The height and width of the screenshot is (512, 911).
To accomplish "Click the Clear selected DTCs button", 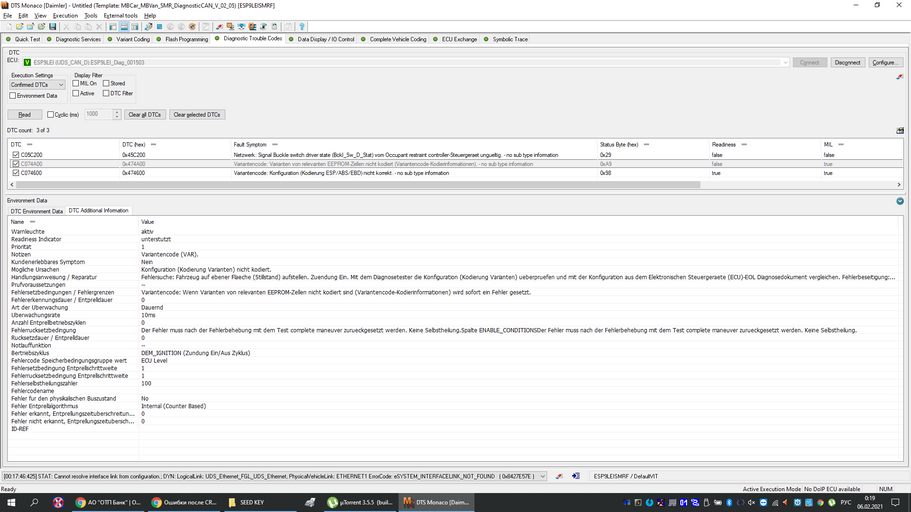I will pos(196,114).
